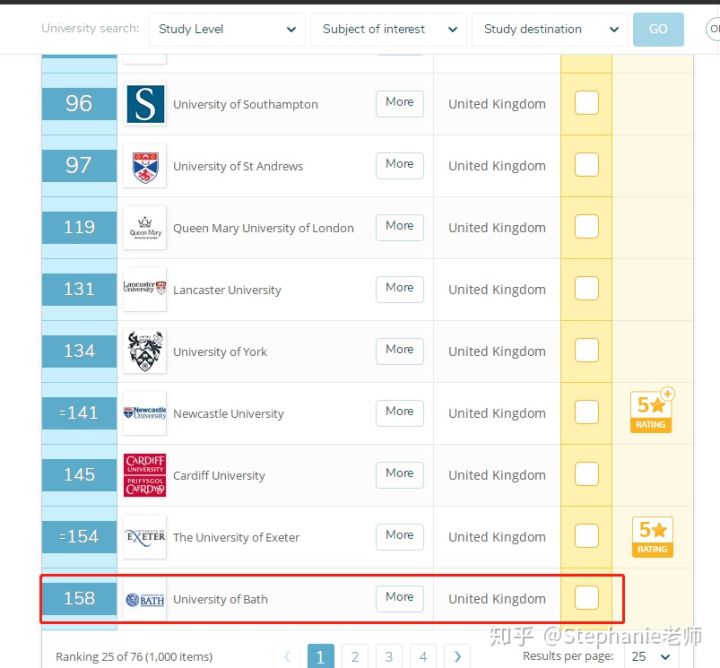Tick compare checkbox for University of Exeter
The image size is (720, 668).
click(x=586, y=536)
